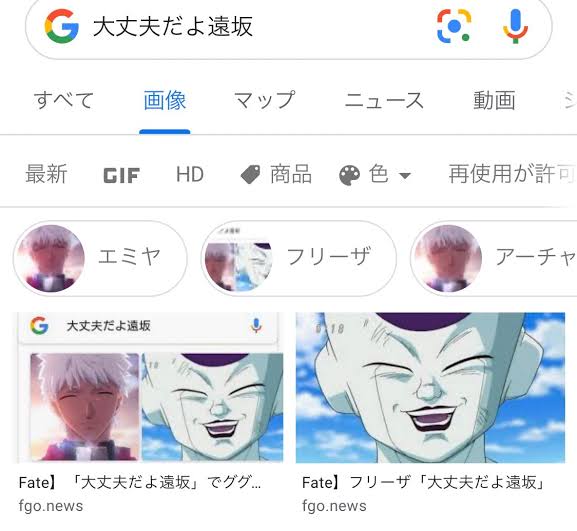Open the 動画 tab
This screenshot has width=577, height=531.
tap(495, 100)
